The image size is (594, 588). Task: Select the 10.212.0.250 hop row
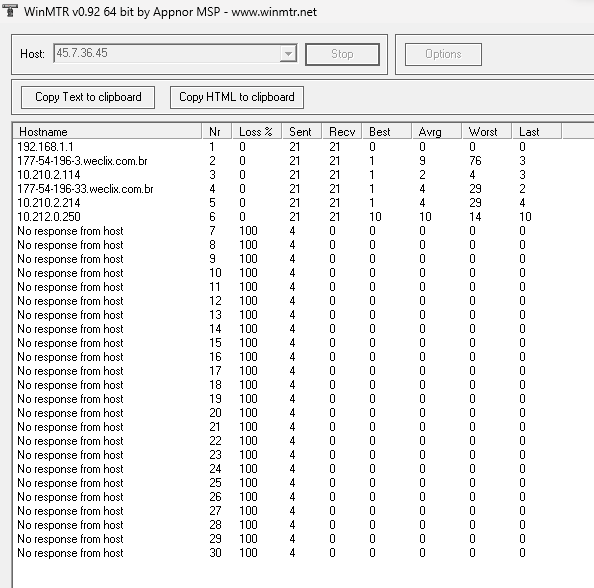[288, 217]
